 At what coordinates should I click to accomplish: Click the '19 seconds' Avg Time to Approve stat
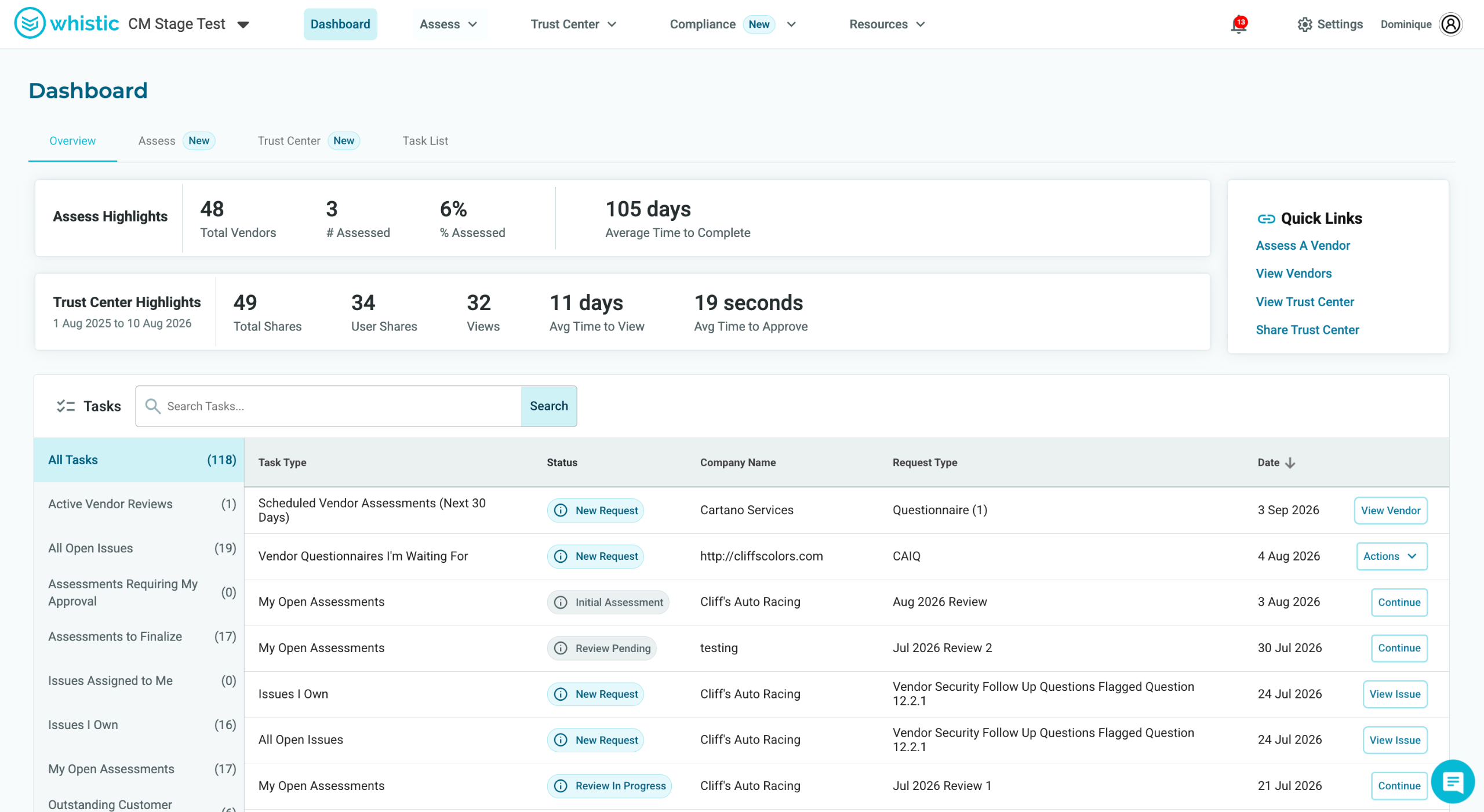tap(748, 303)
